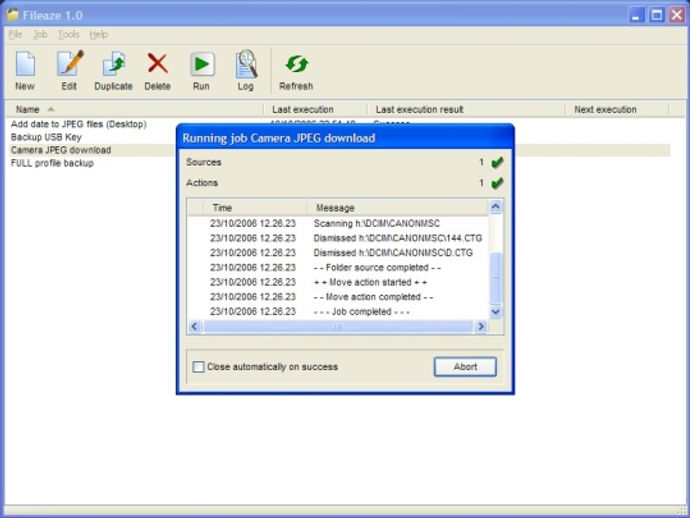The width and height of the screenshot is (690, 518).
Task: Open the Job menu
Action: point(40,34)
